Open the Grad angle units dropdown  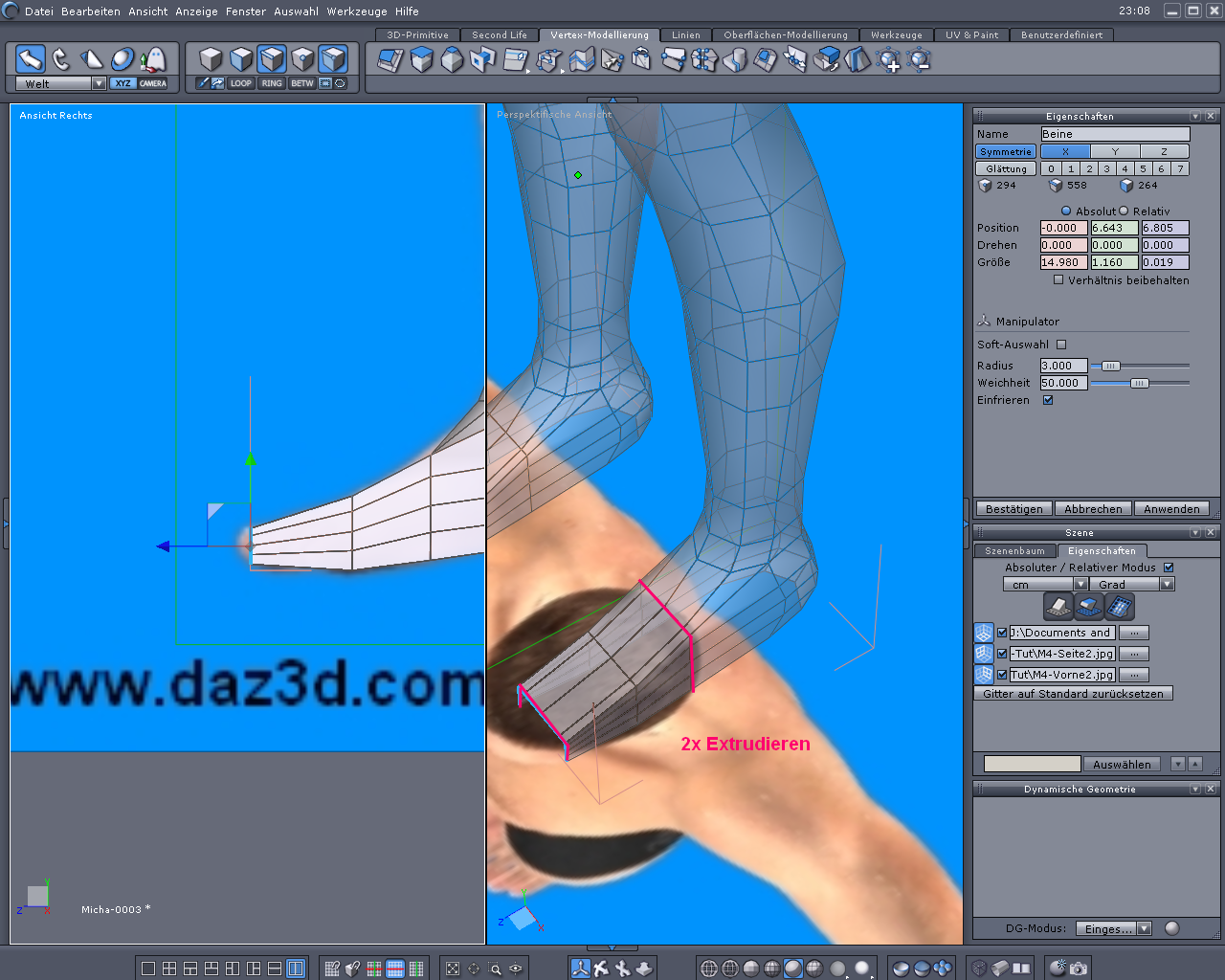(1167, 584)
